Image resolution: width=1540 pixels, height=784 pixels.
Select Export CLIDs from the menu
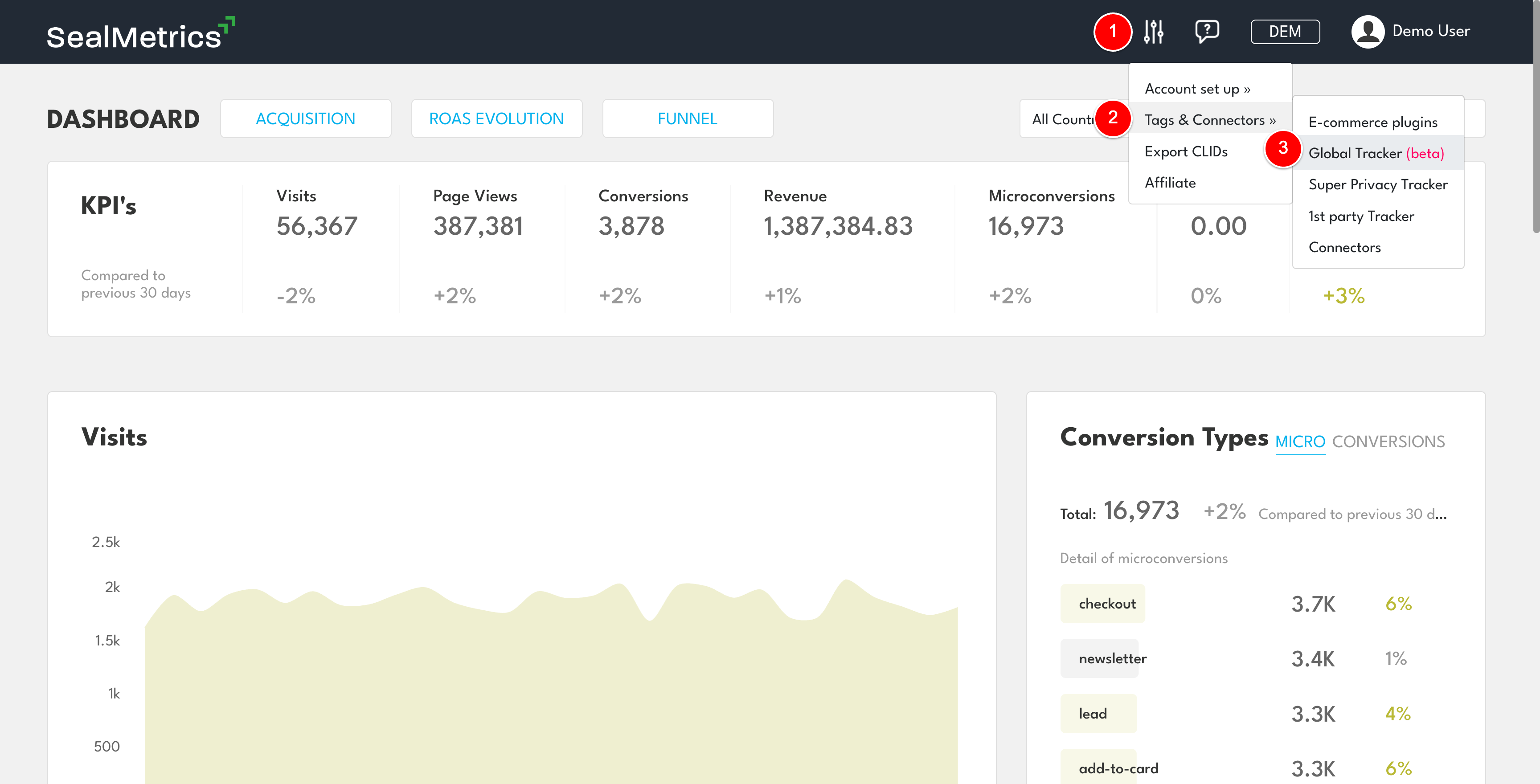[x=1185, y=151]
